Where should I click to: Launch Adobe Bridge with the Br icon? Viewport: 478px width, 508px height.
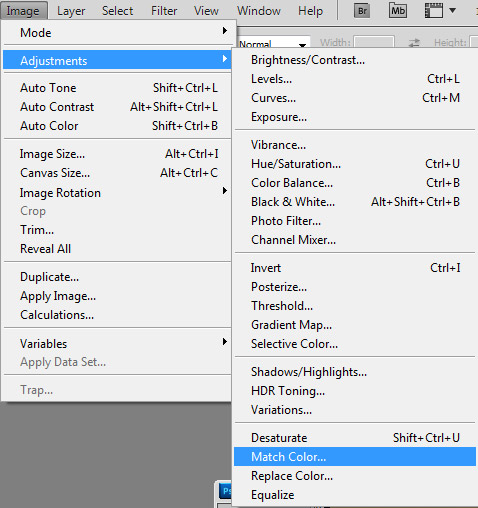[x=362, y=11]
